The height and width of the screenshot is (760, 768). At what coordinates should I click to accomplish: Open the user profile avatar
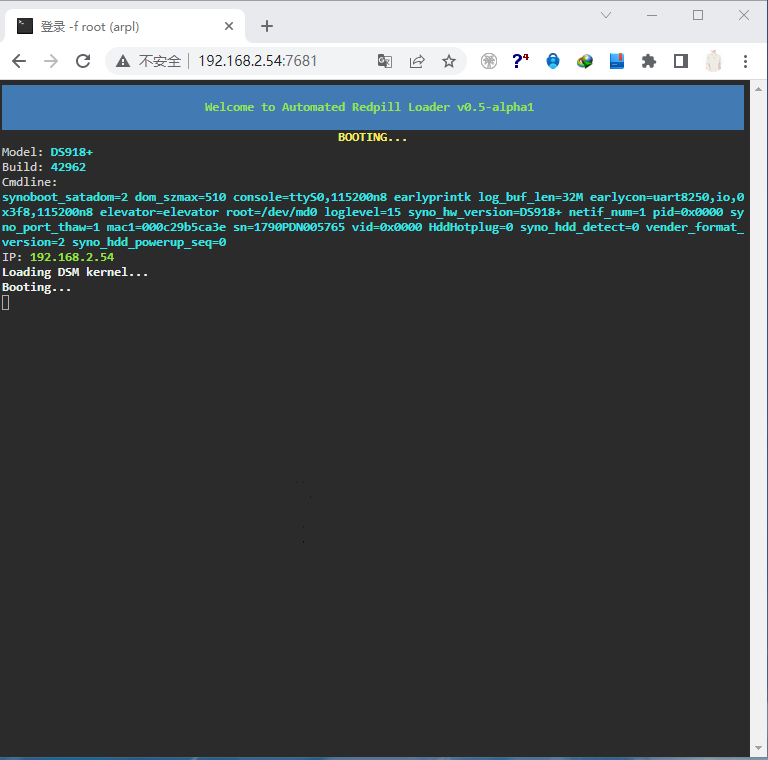click(713, 61)
